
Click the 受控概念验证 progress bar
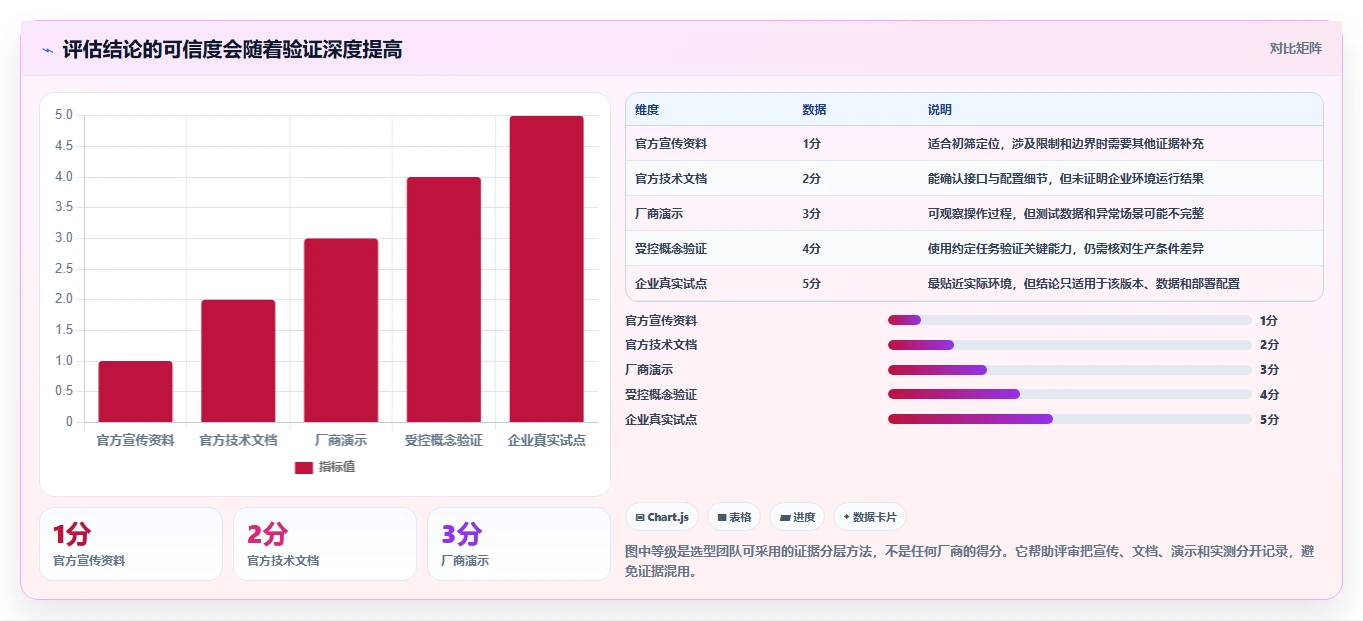pyautogui.click(x=1070, y=395)
